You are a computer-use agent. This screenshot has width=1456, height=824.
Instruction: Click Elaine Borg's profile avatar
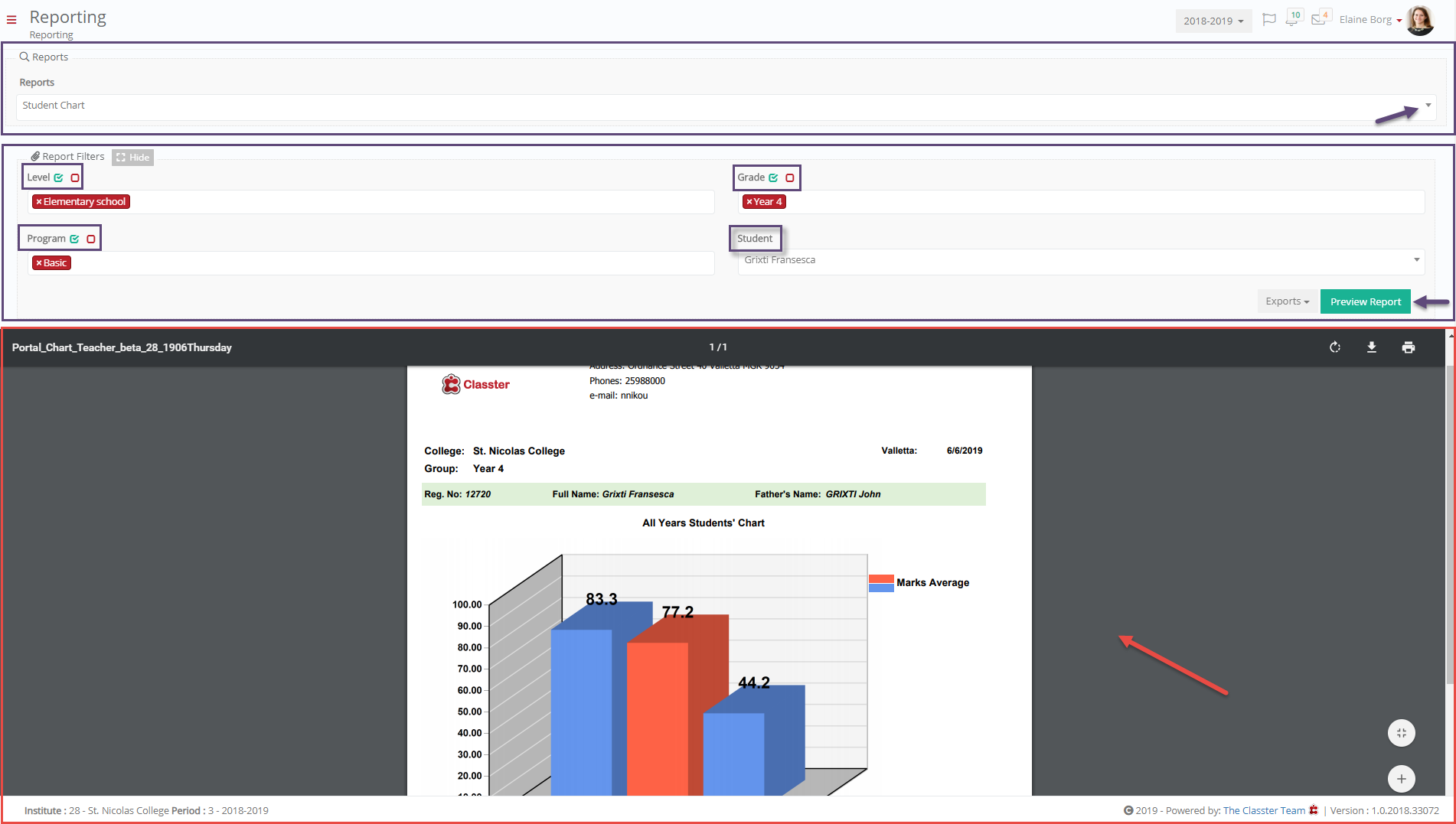coord(1420,20)
